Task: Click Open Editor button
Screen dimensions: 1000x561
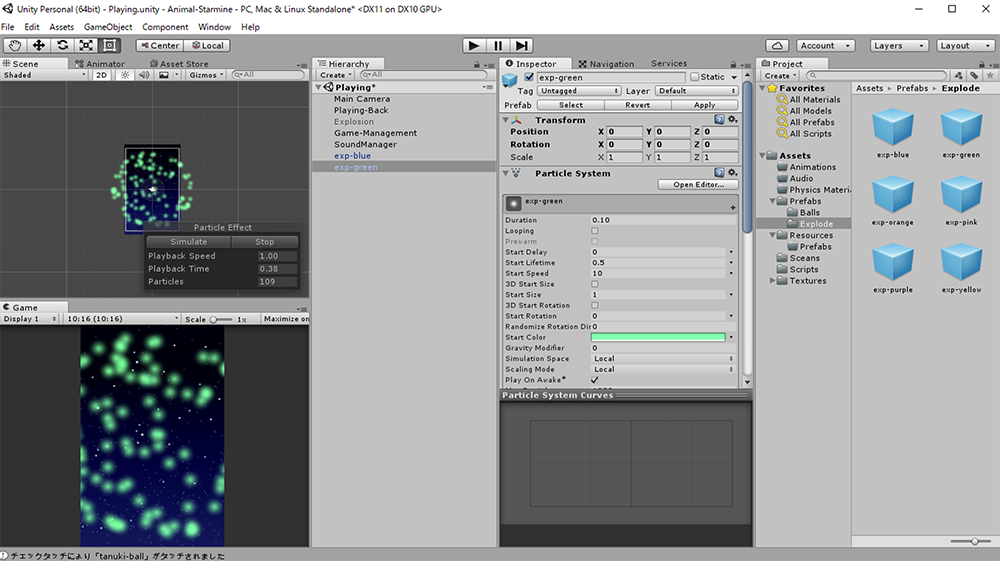Action: [698, 184]
